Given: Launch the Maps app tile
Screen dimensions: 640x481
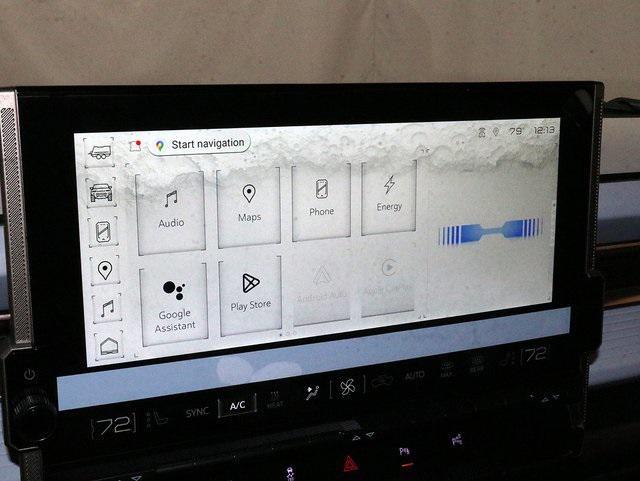Looking at the screenshot, I should (249, 207).
